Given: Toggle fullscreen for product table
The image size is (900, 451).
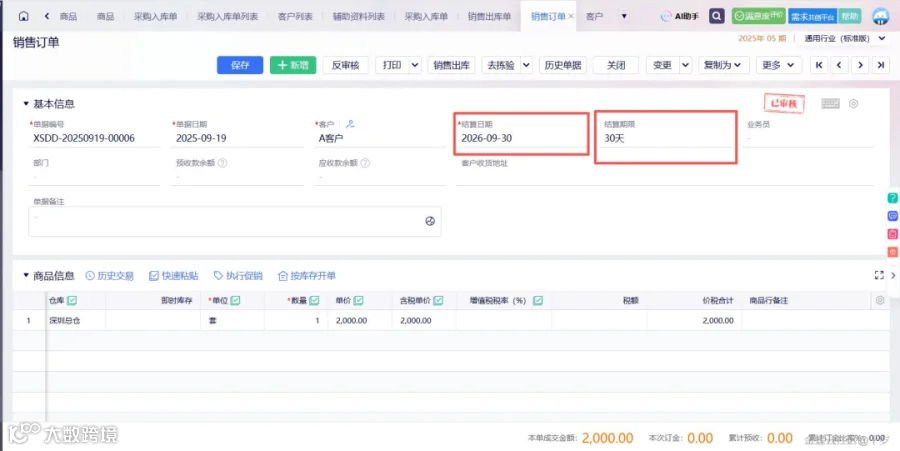Looking at the screenshot, I should tap(879, 275).
